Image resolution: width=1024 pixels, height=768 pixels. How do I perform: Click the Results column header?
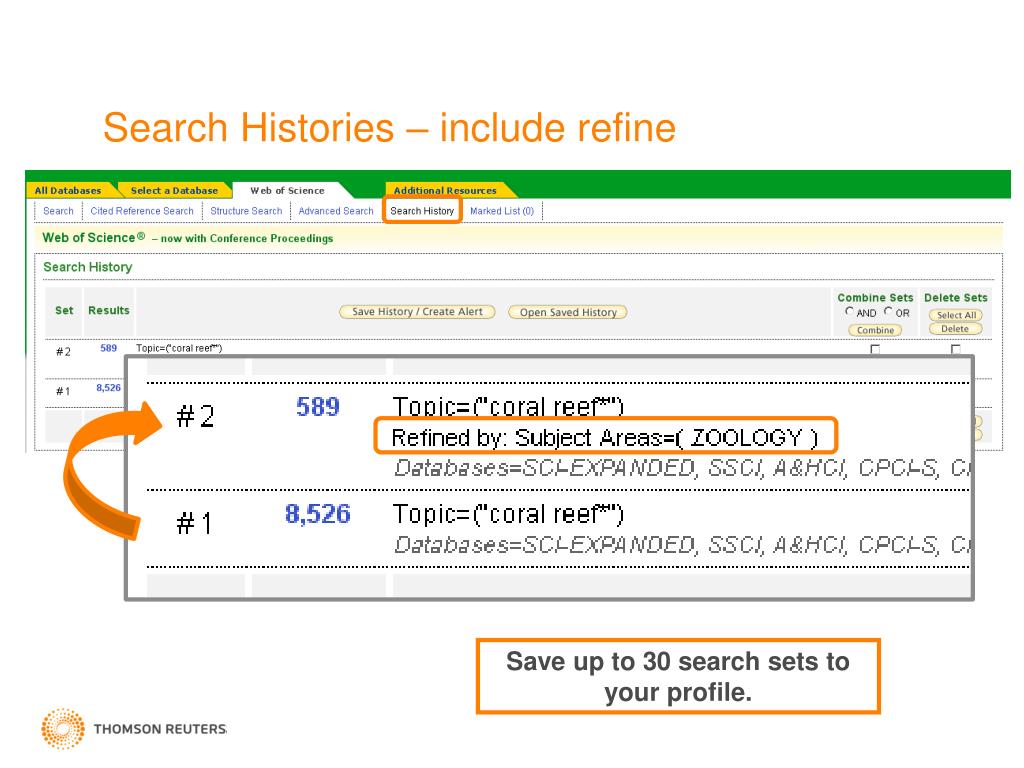(108, 310)
